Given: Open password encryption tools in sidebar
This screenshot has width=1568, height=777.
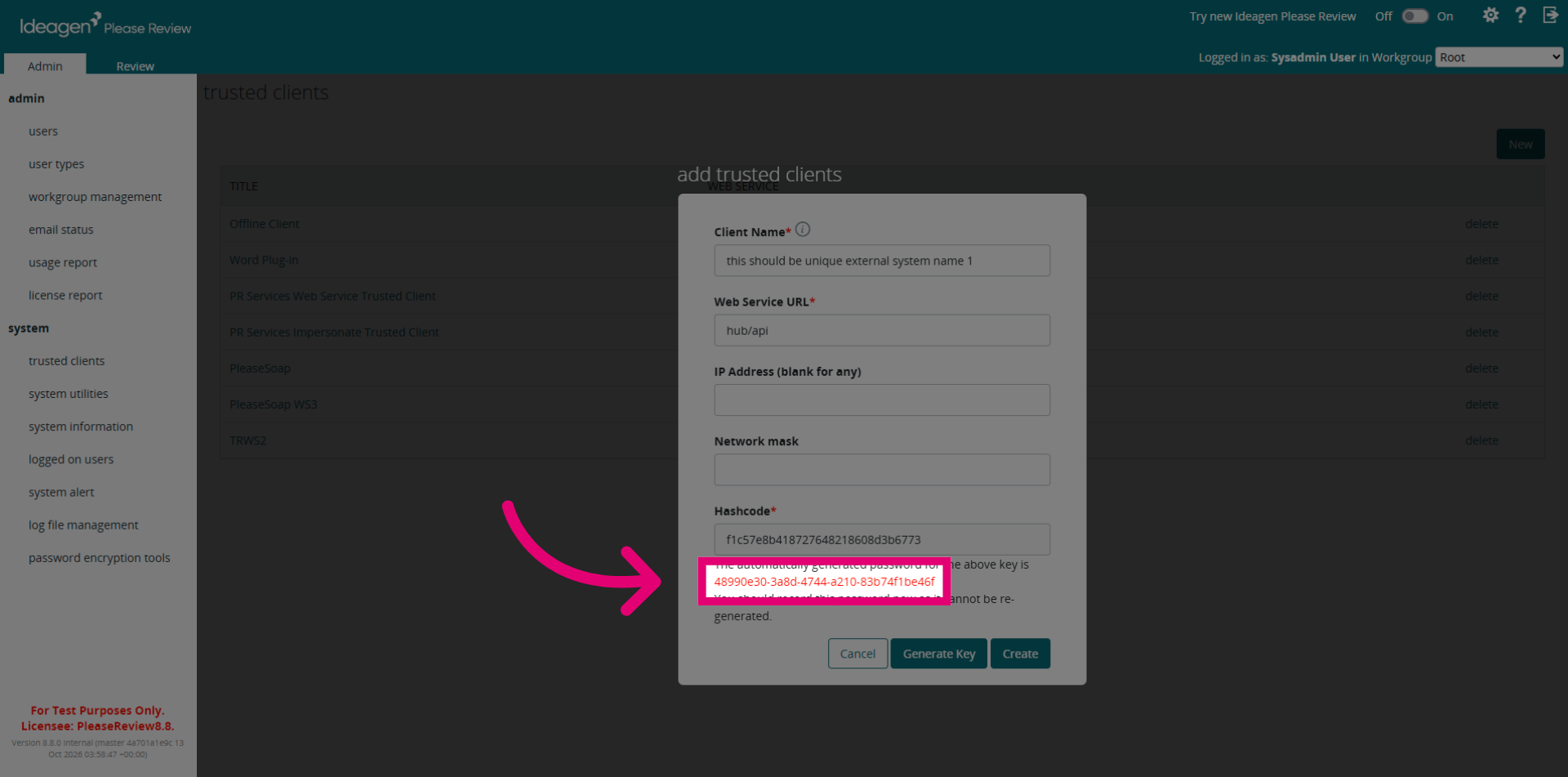Looking at the screenshot, I should (100, 557).
